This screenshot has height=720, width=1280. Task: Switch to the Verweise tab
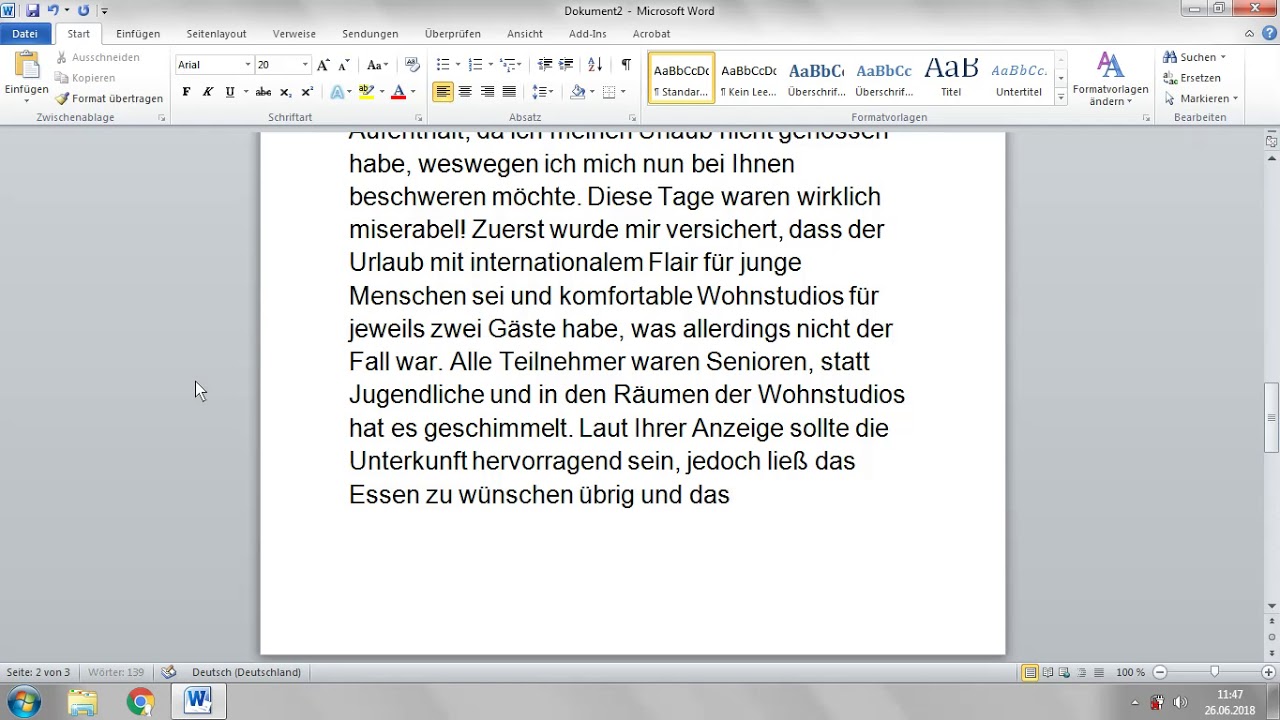coord(294,34)
